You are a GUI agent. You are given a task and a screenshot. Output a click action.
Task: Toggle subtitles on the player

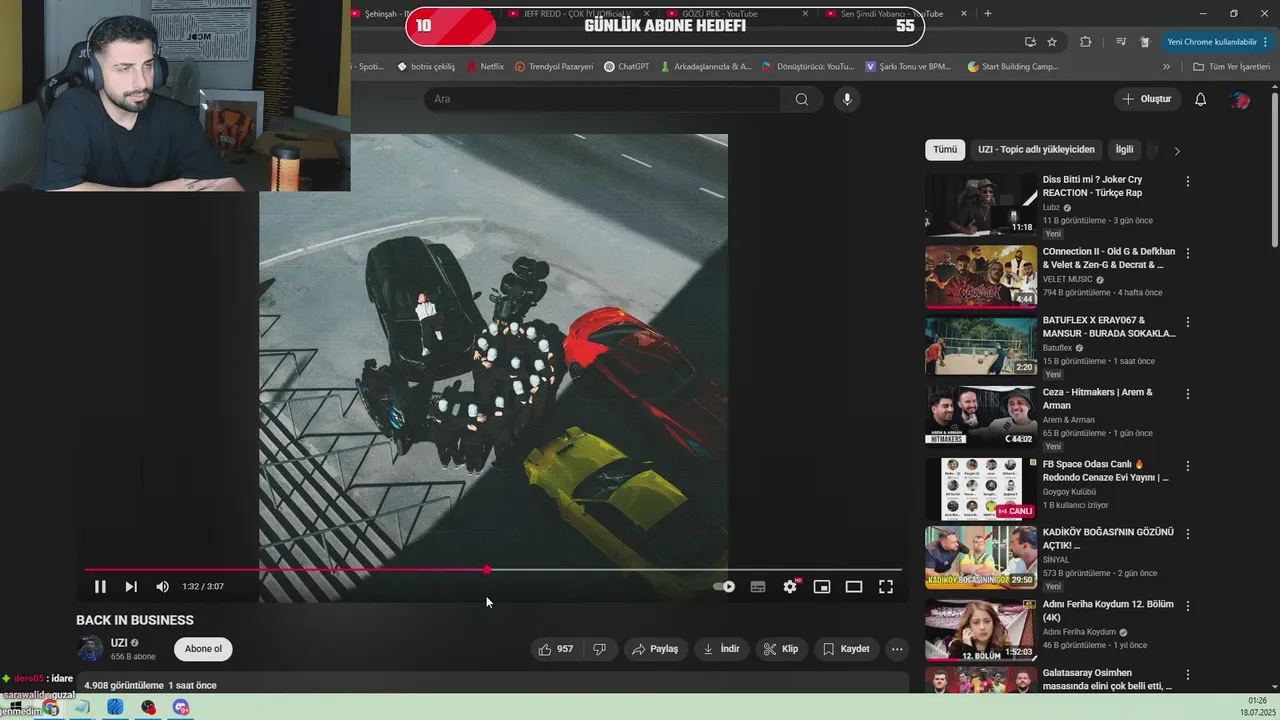(x=758, y=587)
